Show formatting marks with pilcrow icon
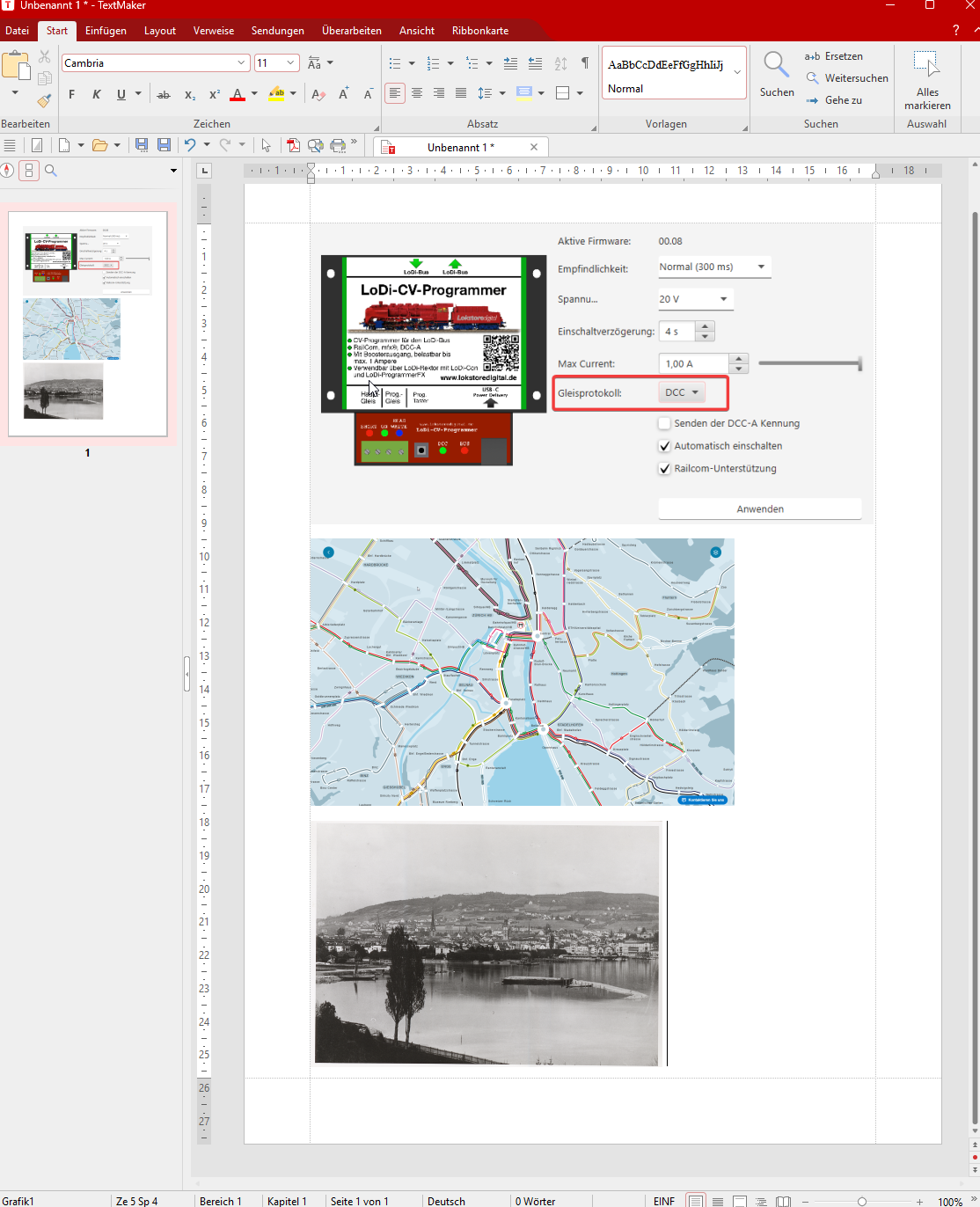This screenshot has height=1207, width=980. coord(585,63)
